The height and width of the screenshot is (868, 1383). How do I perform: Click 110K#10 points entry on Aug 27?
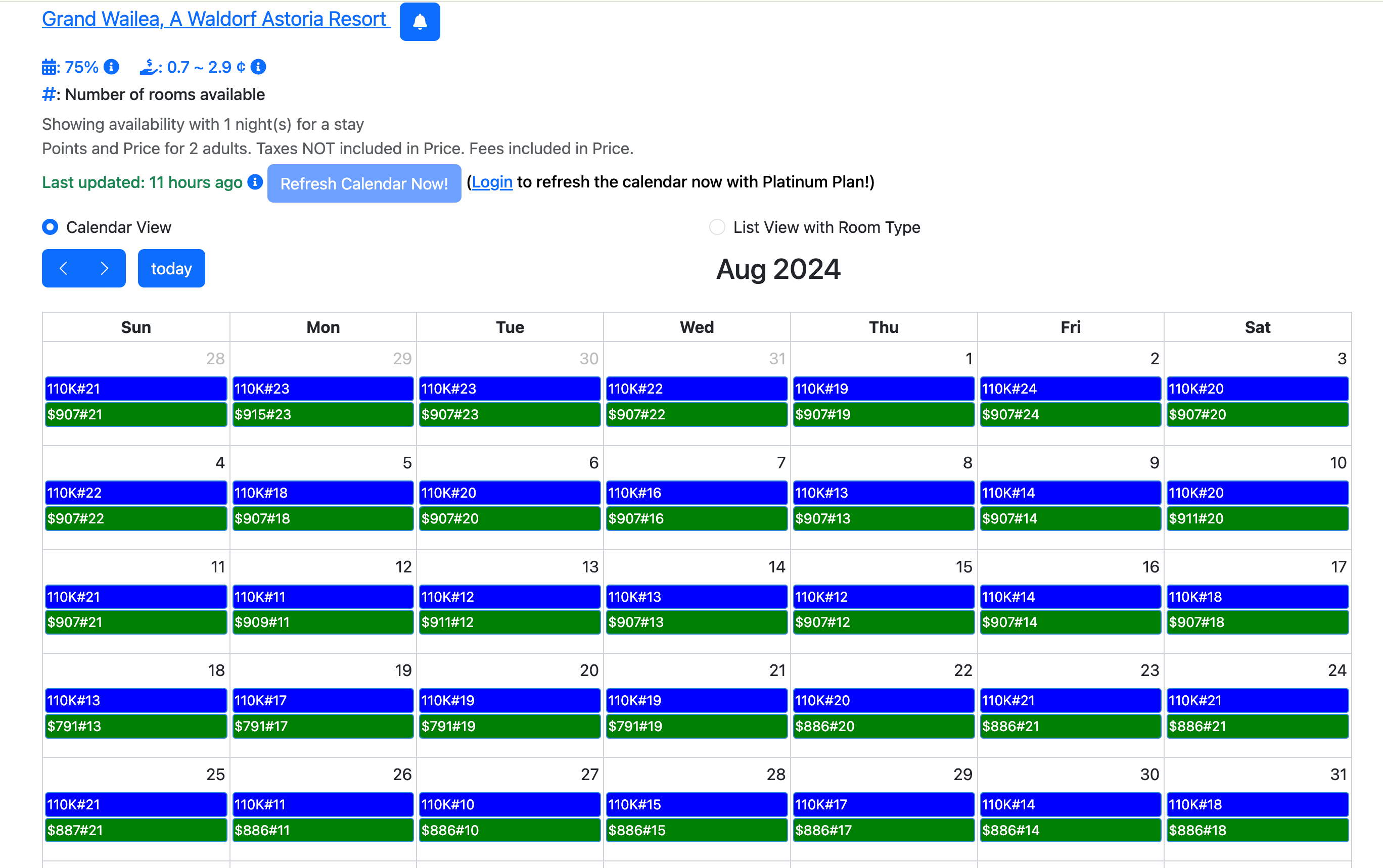pyautogui.click(x=510, y=804)
